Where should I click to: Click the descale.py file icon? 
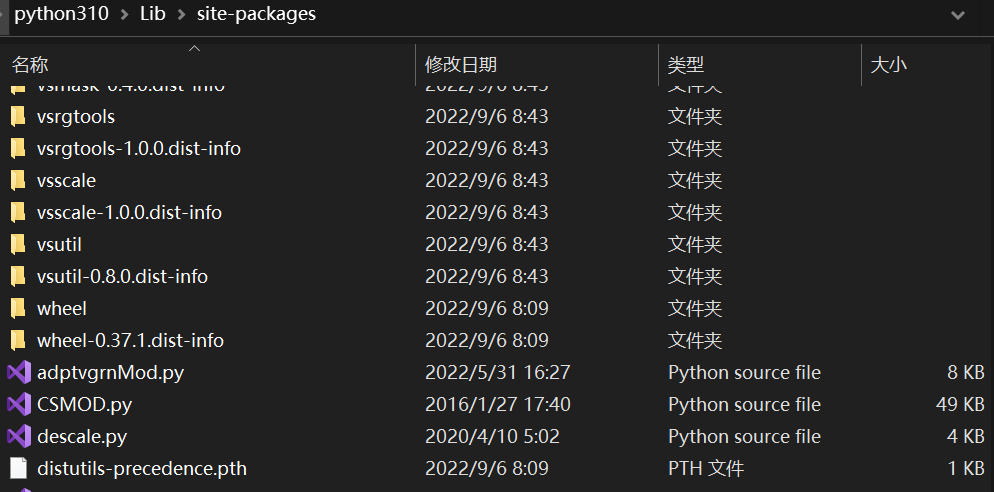[x=18, y=437]
